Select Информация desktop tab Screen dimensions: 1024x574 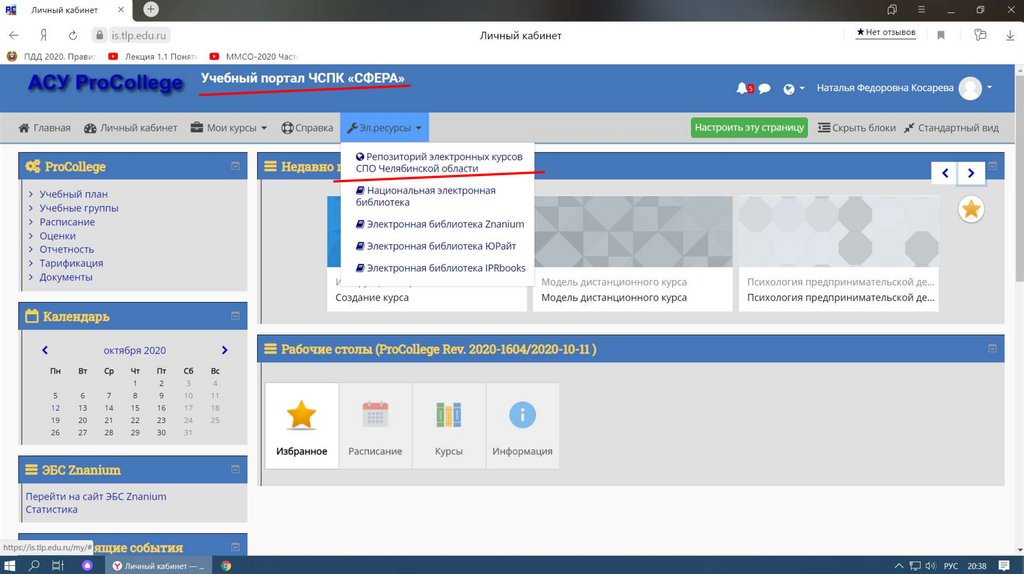(x=522, y=425)
